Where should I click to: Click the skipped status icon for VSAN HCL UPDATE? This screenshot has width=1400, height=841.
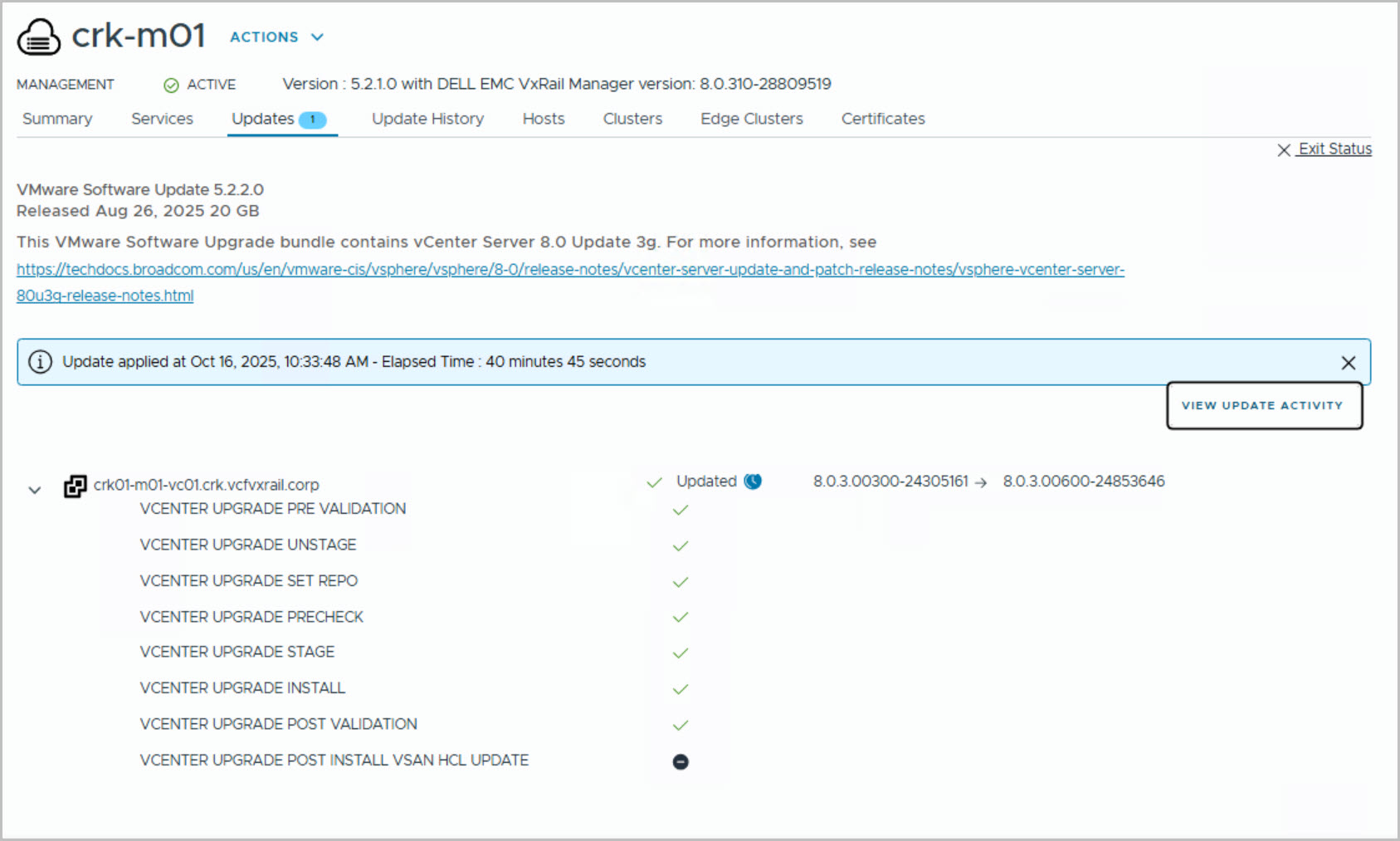pos(680,761)
